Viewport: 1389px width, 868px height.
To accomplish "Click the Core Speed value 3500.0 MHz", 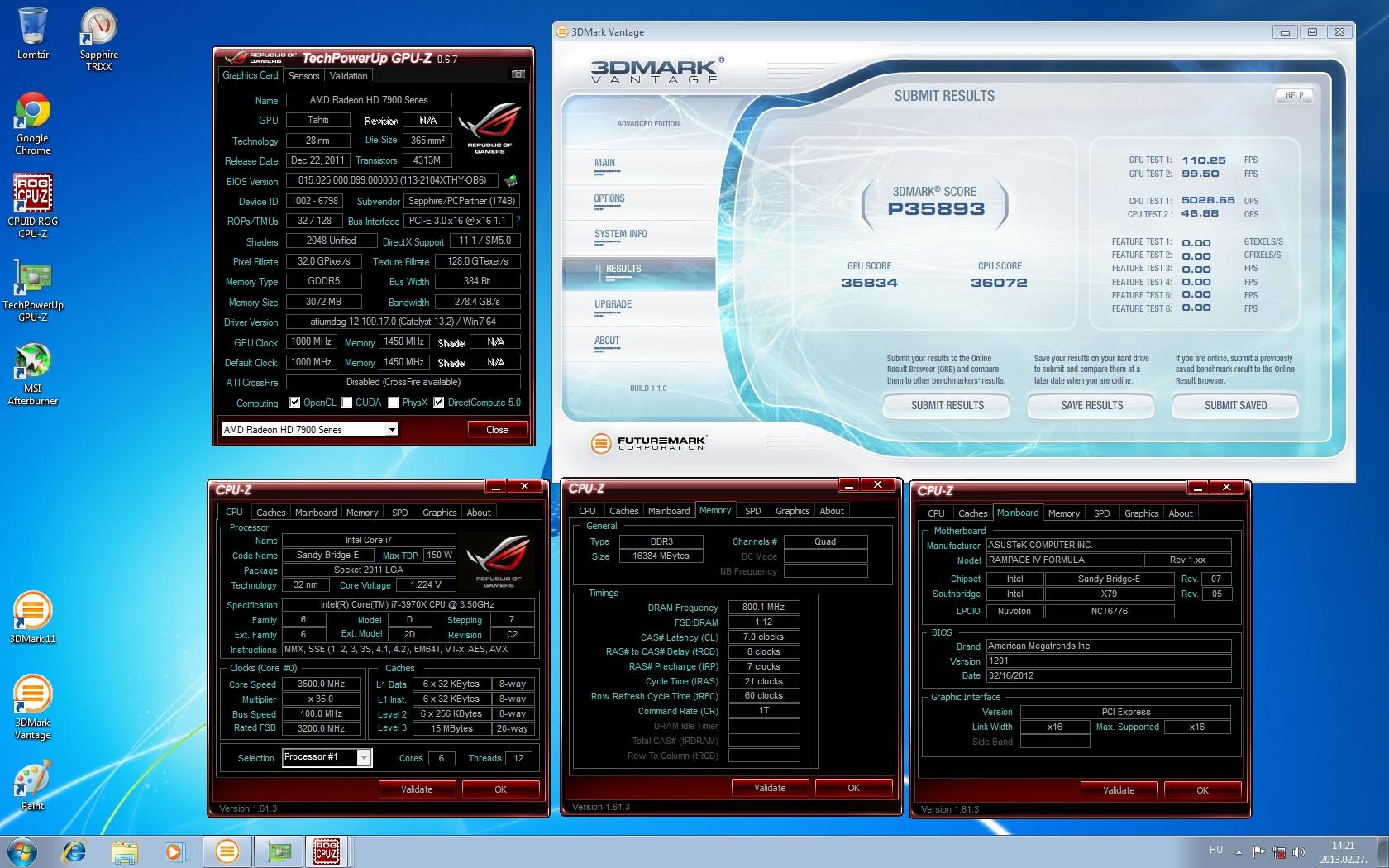I will (x=322, y=684).
